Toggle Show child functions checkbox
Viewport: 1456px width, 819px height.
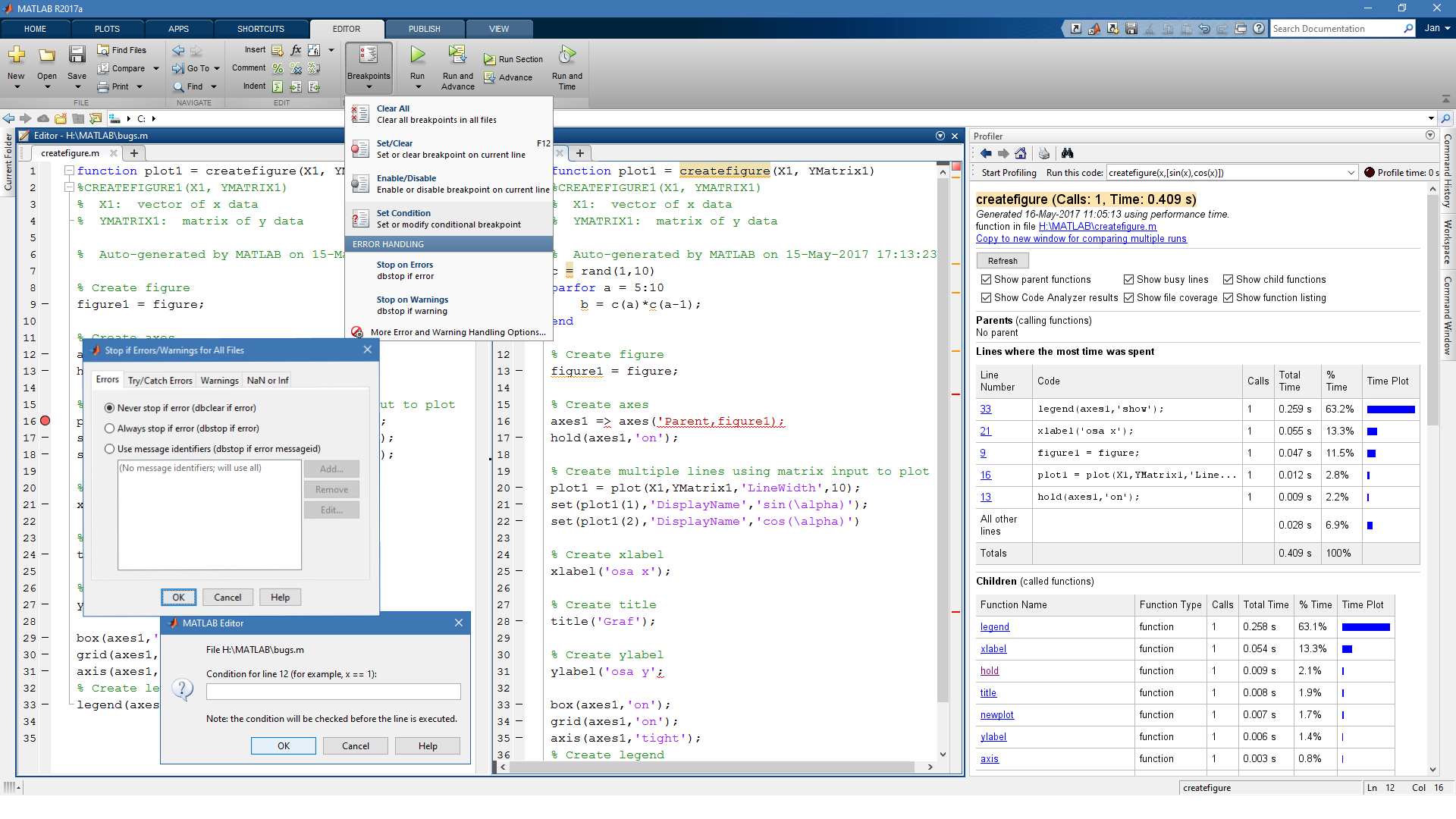[x=1228, y=280]
